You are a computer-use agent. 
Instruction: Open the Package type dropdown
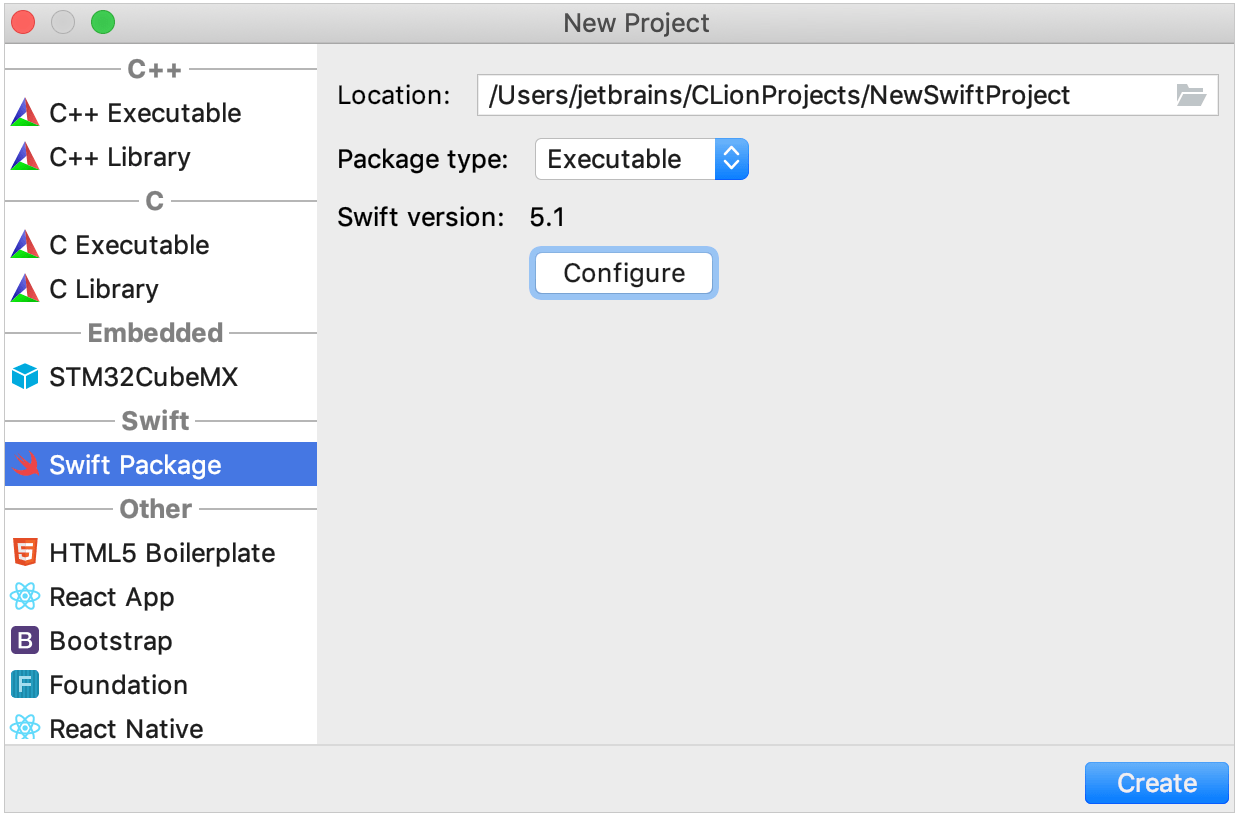point(641,158)
